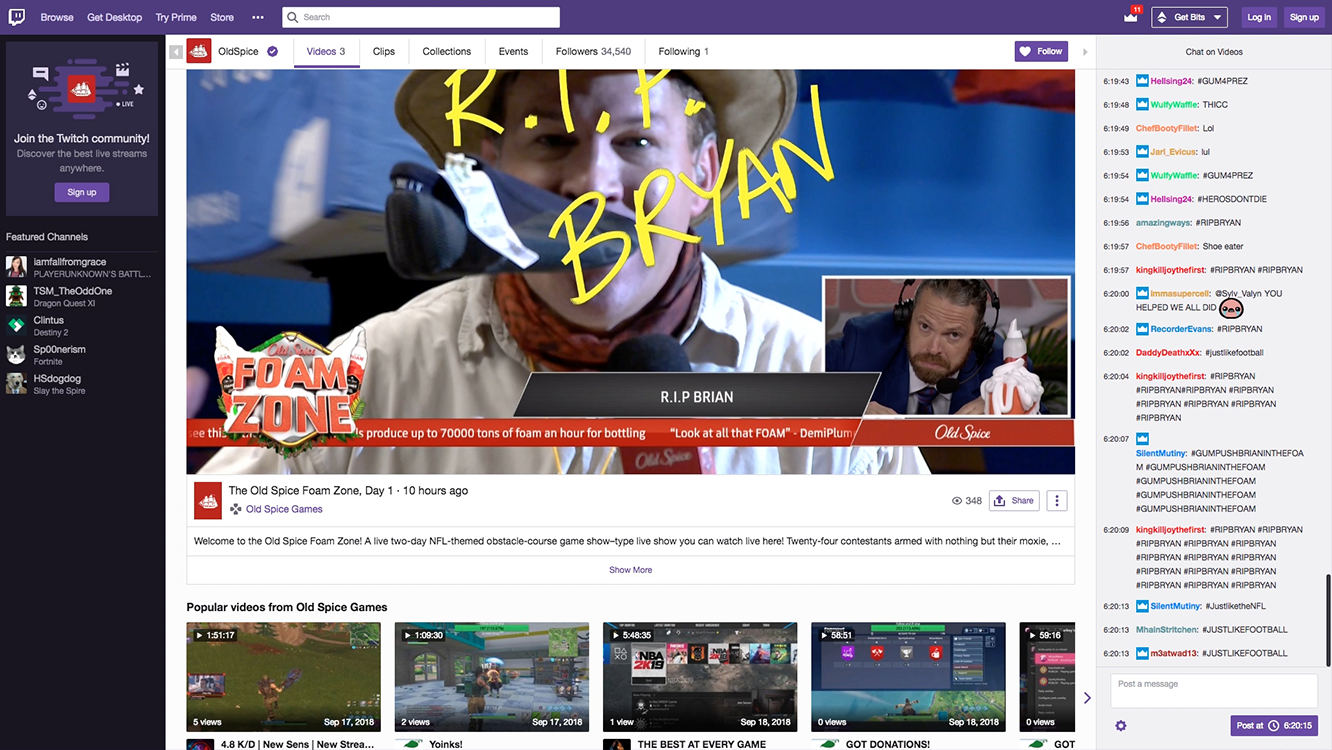
Task: Share the Foam Zone video
Action: point(1014,501)
